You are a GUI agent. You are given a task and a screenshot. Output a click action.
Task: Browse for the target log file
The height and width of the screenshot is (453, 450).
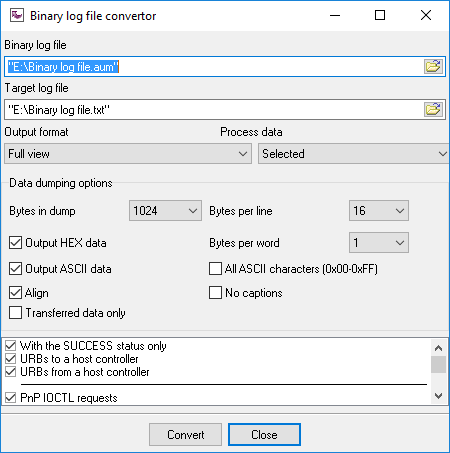[x=433, y=109]
